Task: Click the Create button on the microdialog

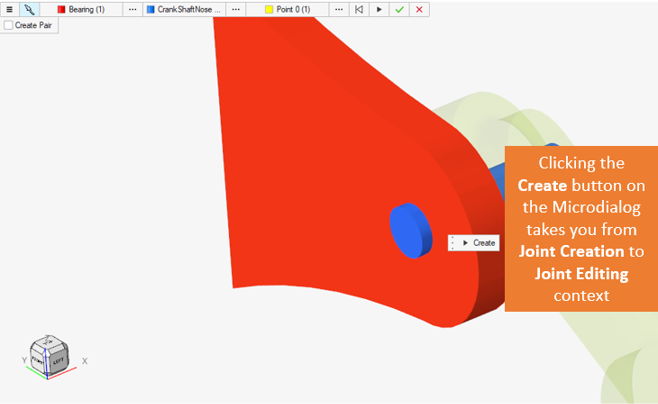Action: click(x=479, y=243)
